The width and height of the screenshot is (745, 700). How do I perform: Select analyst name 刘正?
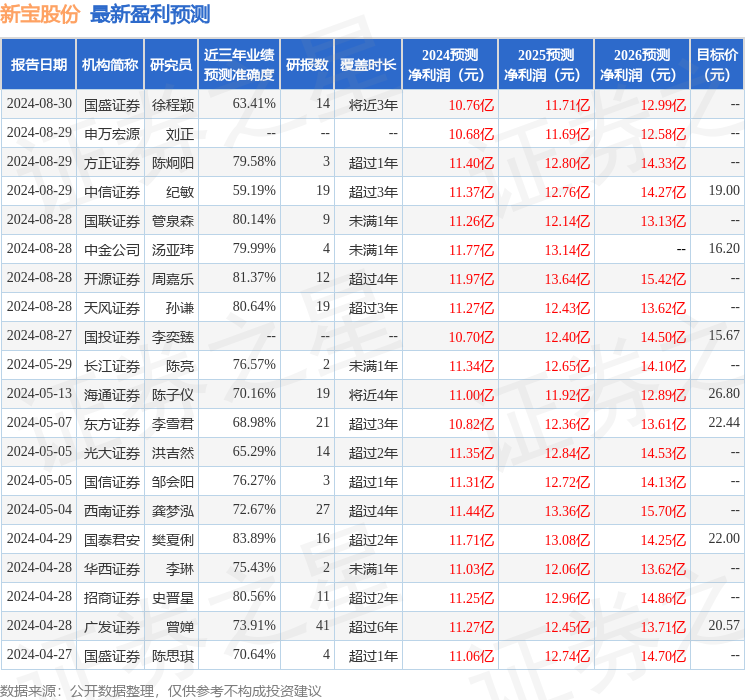(180, 134)
